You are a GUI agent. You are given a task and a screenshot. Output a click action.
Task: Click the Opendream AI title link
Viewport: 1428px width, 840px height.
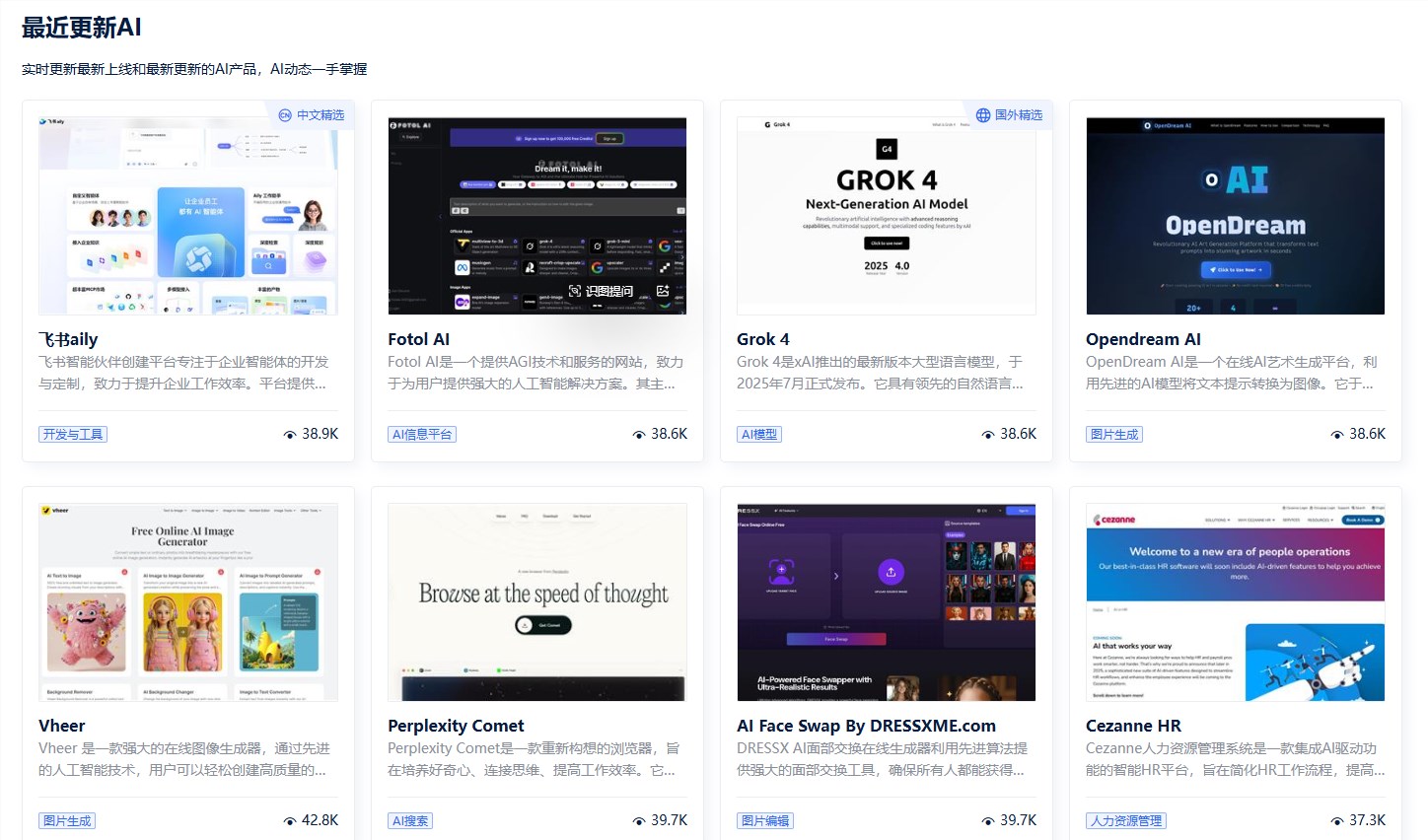tap(1143, 339)
